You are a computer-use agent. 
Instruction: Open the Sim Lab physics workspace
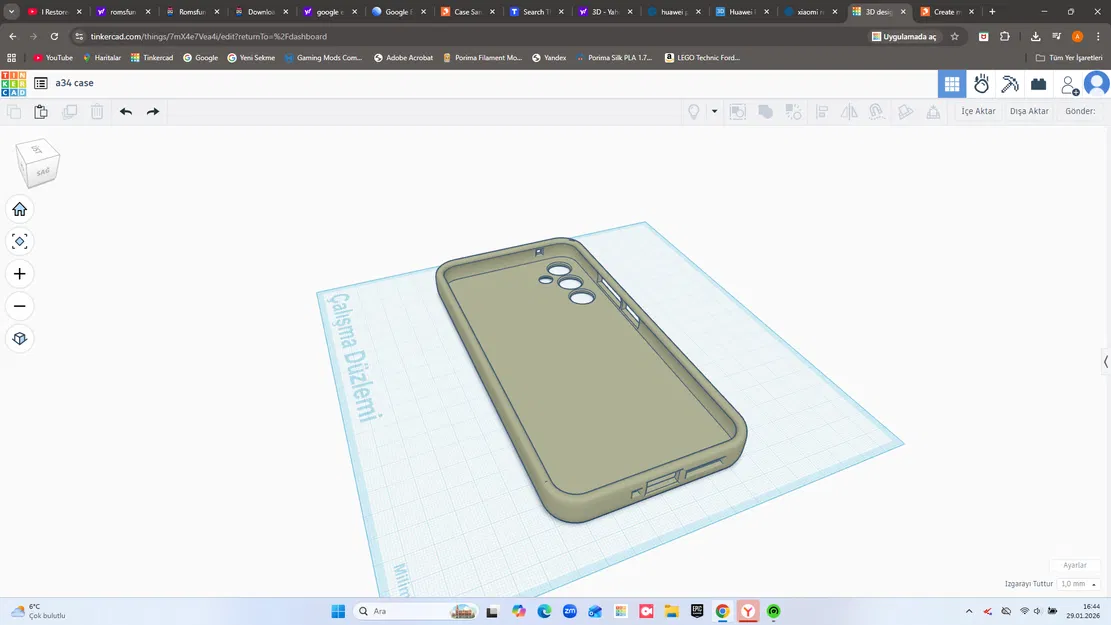(981, 84)
